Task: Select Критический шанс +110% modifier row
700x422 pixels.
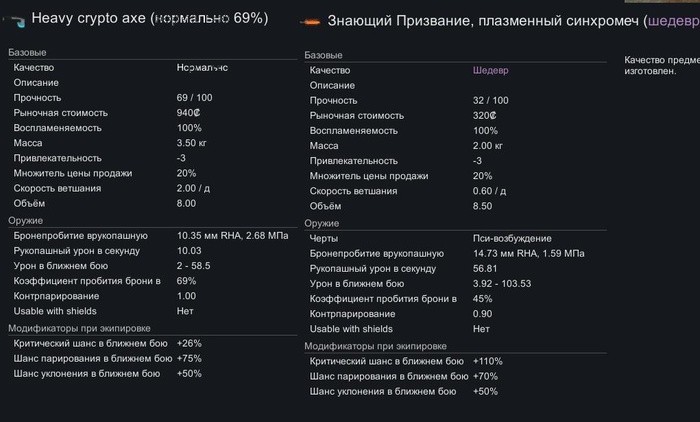Action: tap(450, 362)
